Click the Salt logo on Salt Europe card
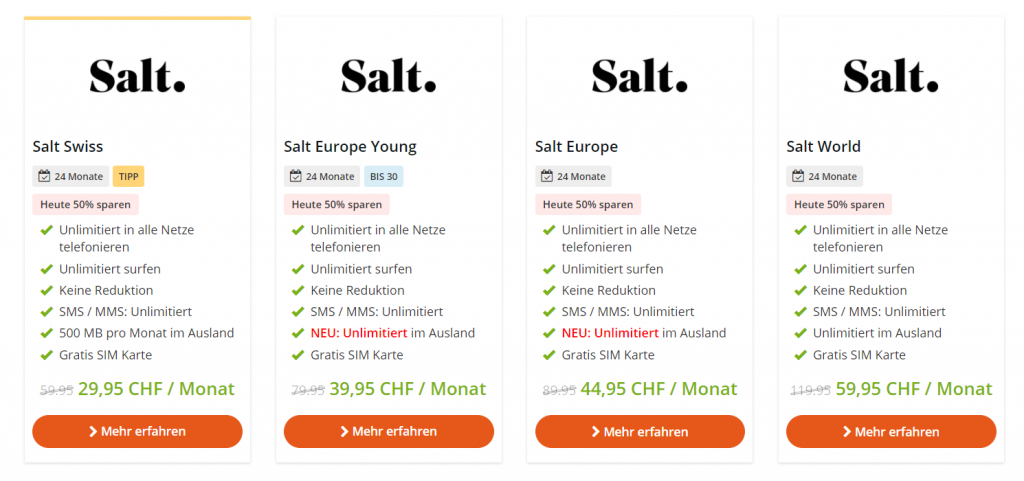 [640, 76]
